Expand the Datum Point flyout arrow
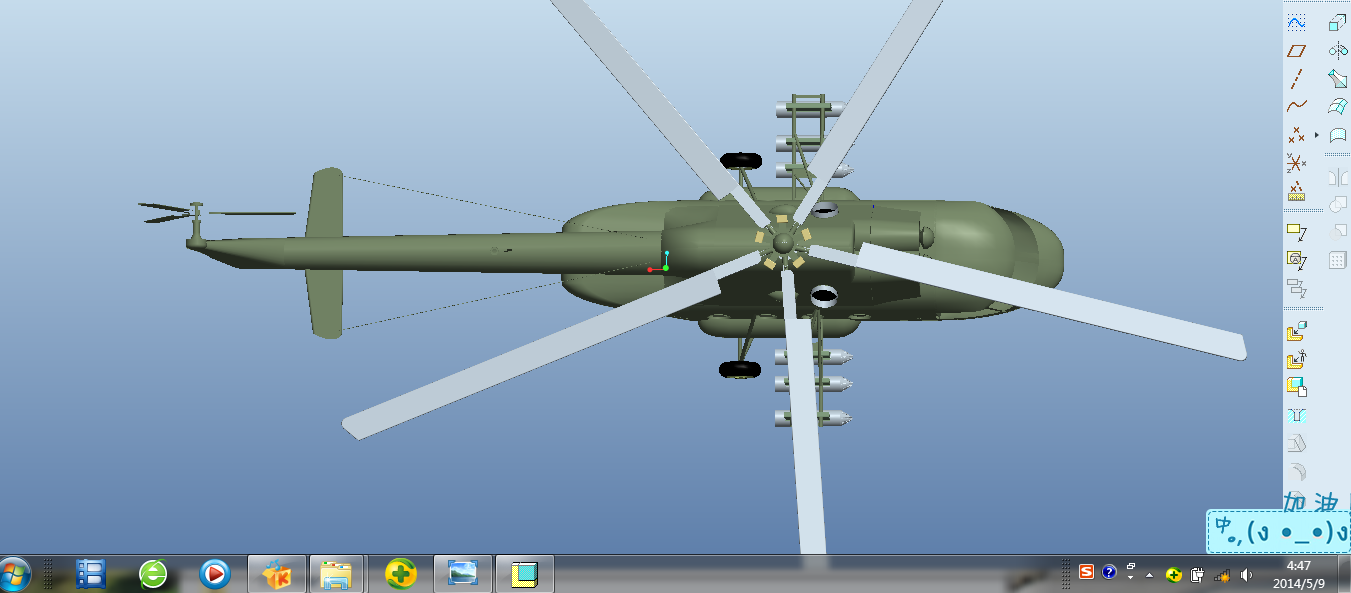 (1316, 134)
